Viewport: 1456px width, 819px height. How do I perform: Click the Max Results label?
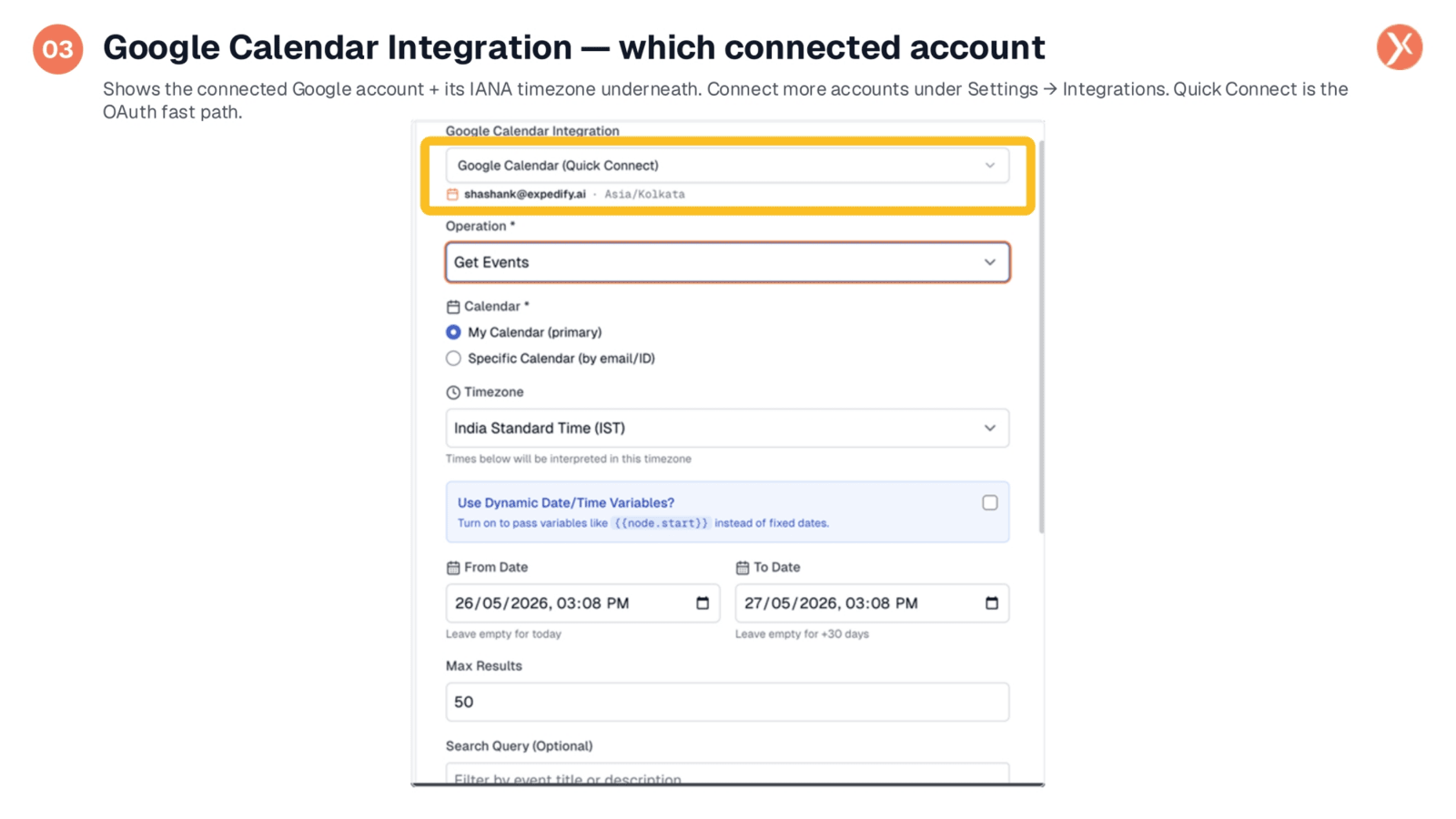[x=484, y=666]
